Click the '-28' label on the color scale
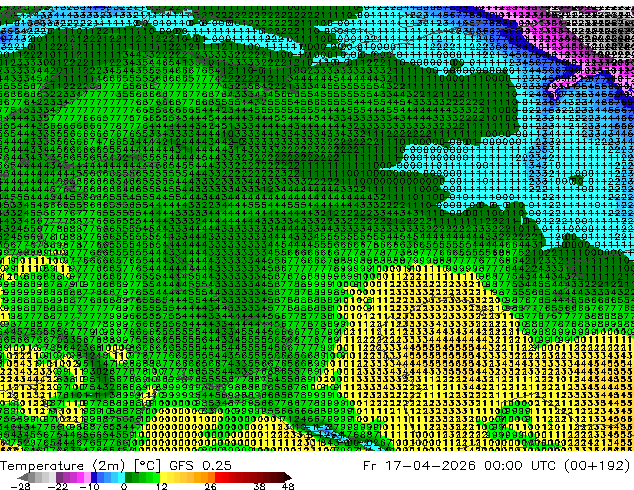Image resolution: width=634 pixels, height=490 pixels. (x=20, y=486)
